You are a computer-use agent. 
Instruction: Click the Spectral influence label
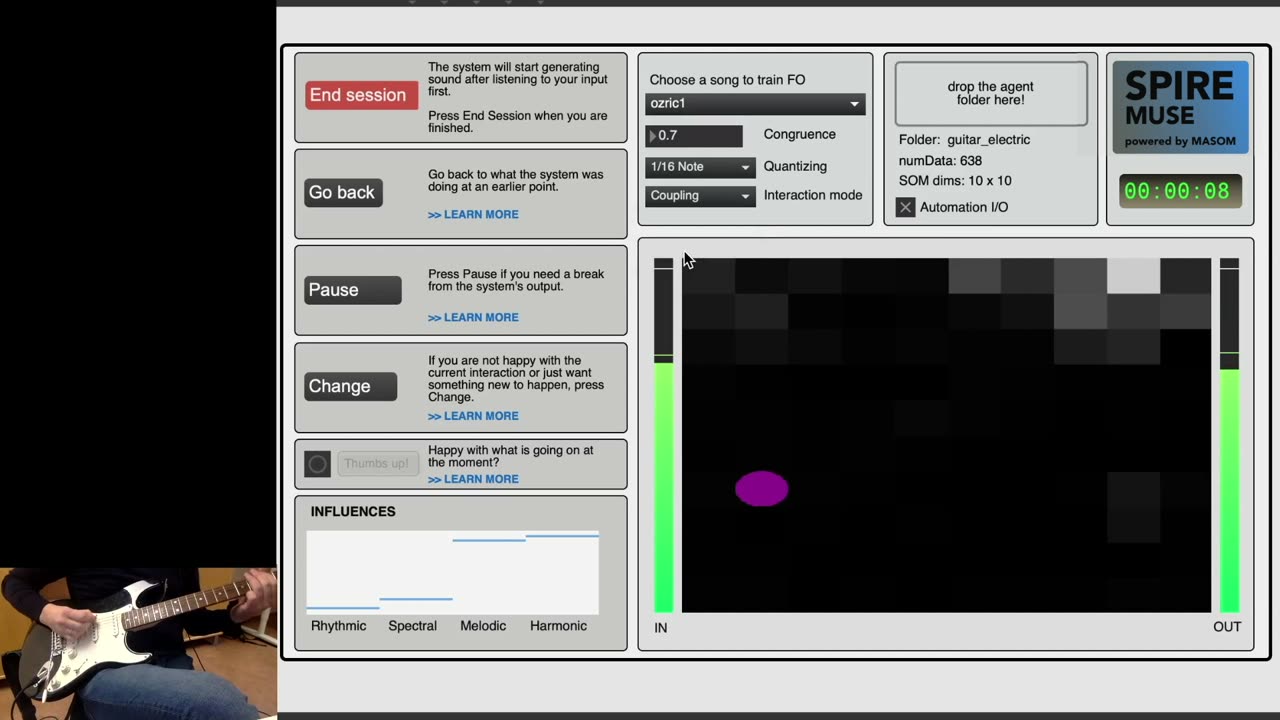click(413, 626)
